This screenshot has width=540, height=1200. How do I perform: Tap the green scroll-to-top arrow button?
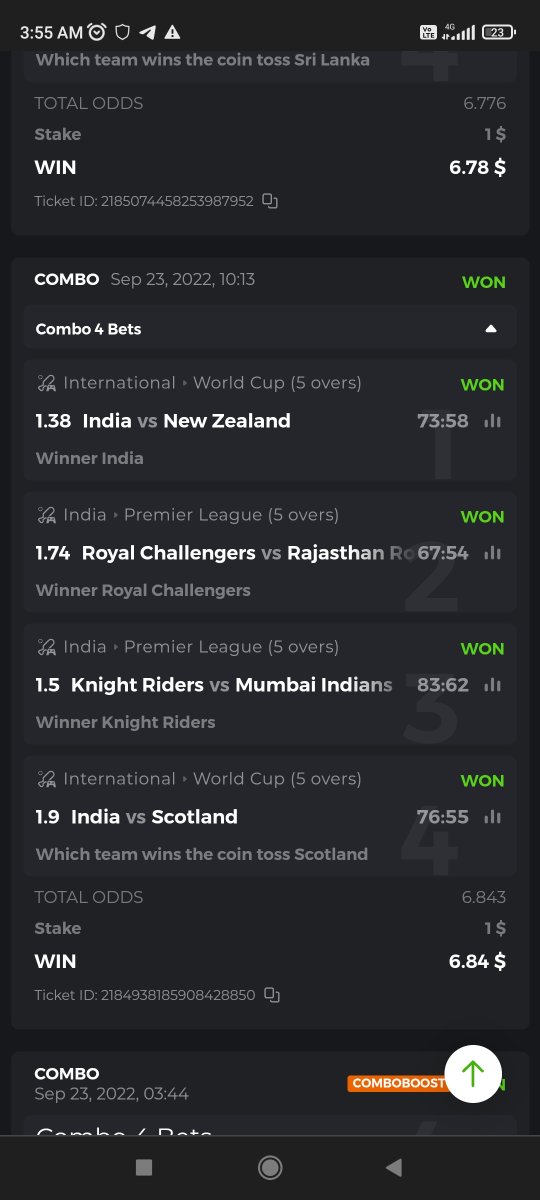[473, 1074]
